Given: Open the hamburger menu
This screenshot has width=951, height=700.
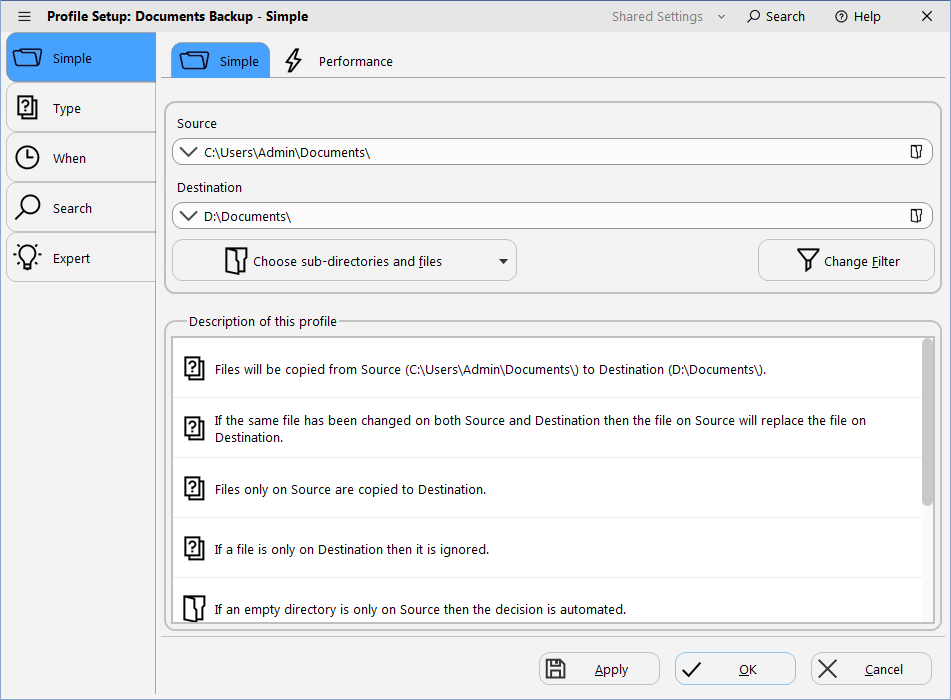Looking at the screenshot, I should pos(24,16).
